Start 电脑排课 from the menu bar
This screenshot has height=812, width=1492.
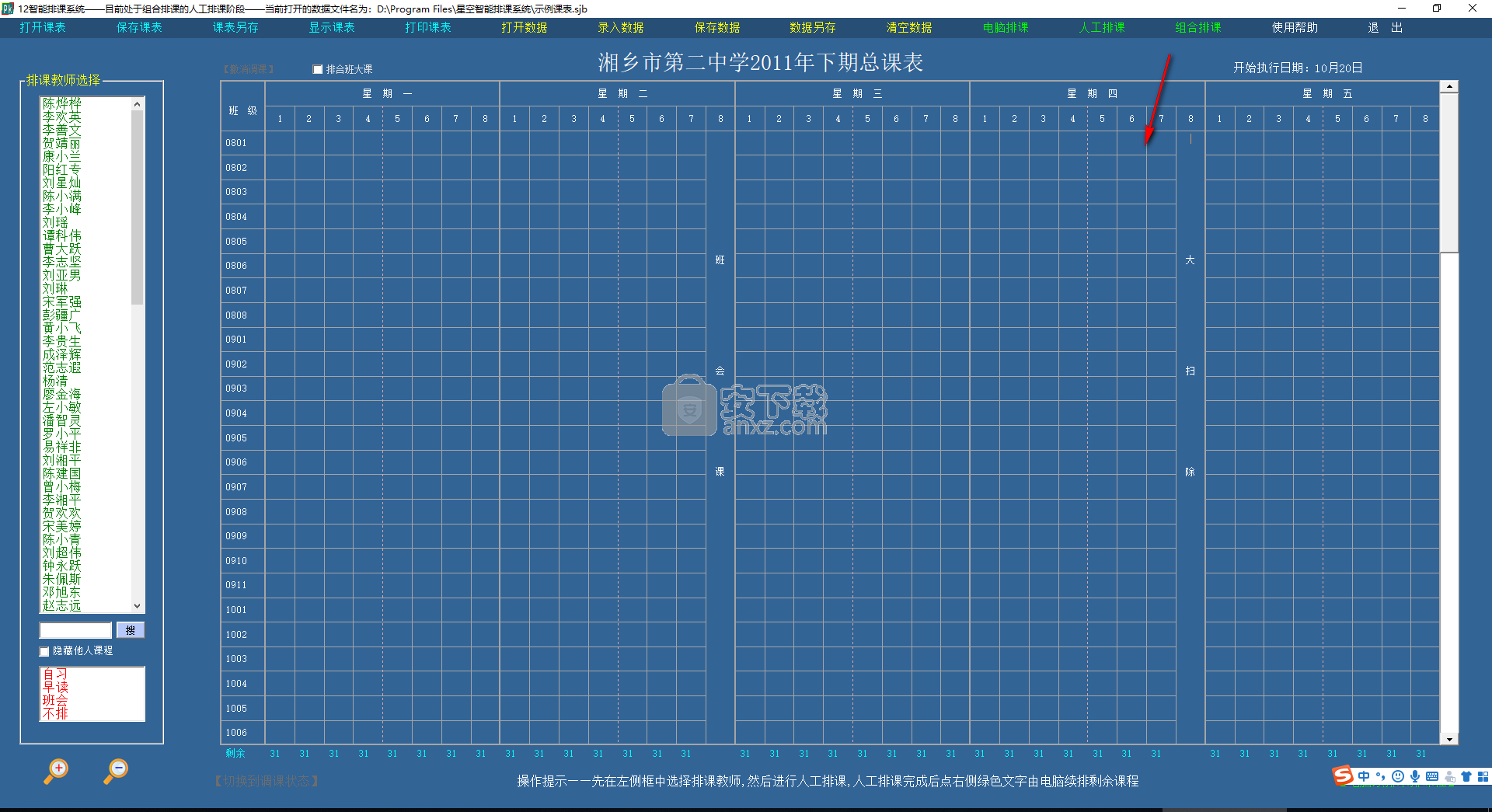[x=1006, y=27]
